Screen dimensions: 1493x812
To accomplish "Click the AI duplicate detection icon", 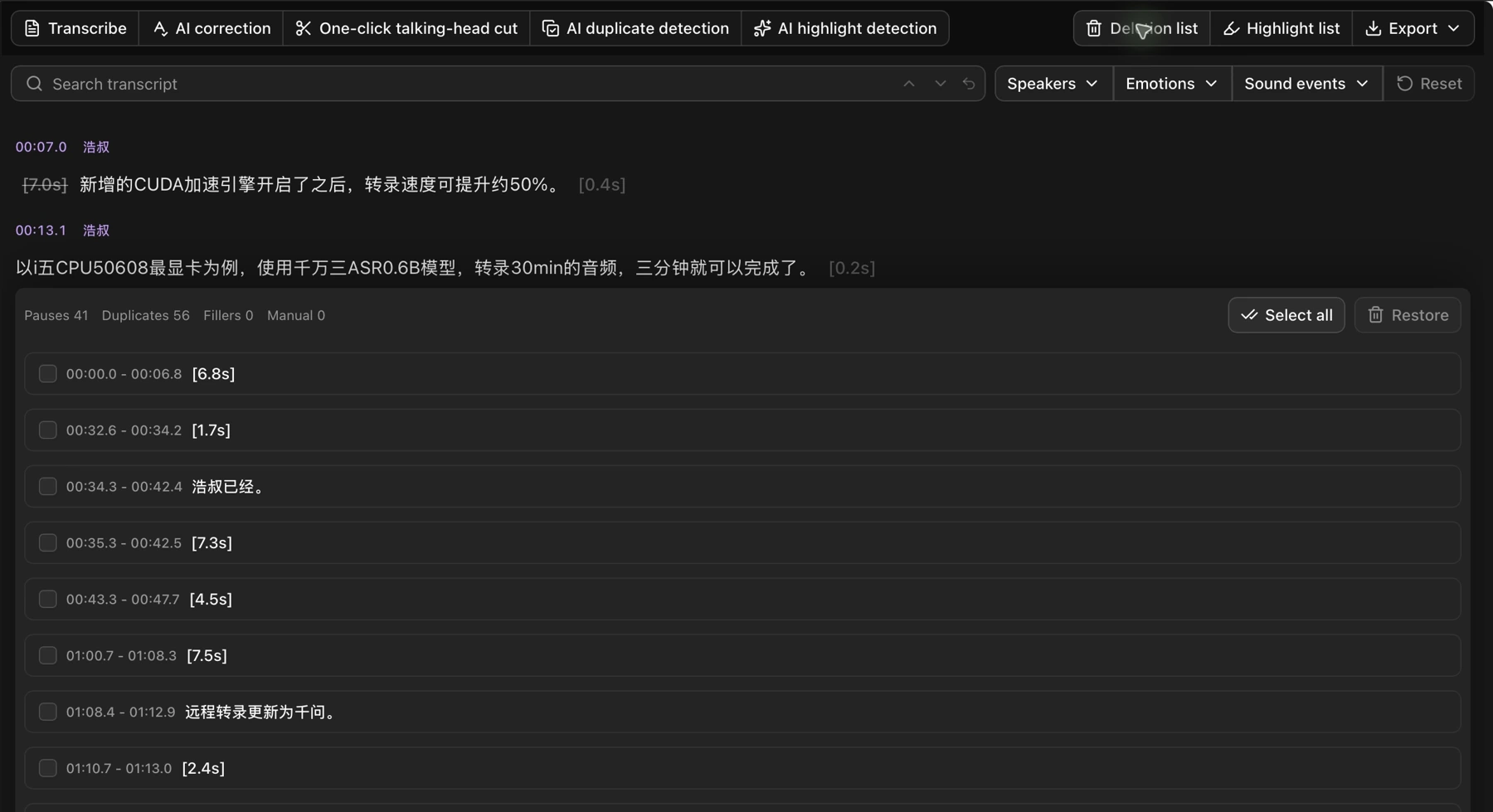I will 550,28.
